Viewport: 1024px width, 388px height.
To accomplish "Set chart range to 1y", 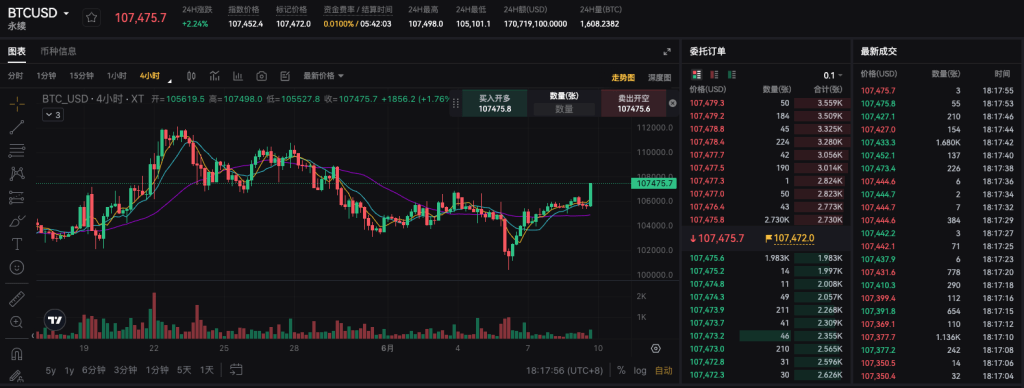I will coord(69,370).
